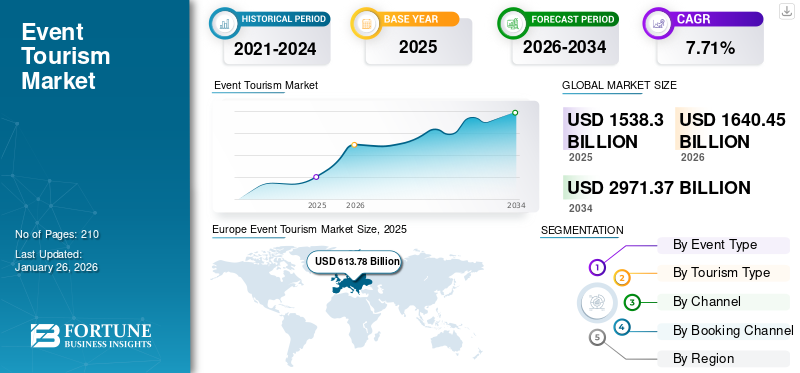This screenshot has height=373, width=800.
Task: Select the By Event Type segment
Action: (x=723, y=245)
